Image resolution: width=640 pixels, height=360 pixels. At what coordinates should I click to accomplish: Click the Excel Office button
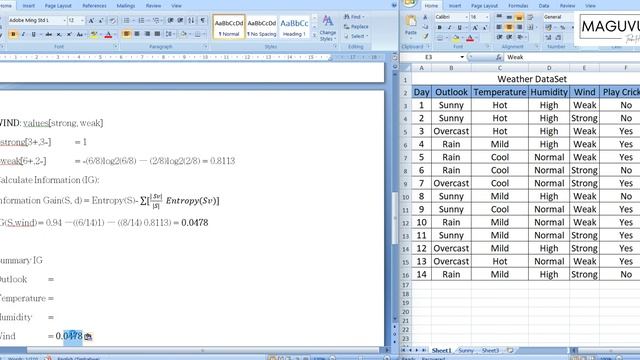(x=409, y=3)
